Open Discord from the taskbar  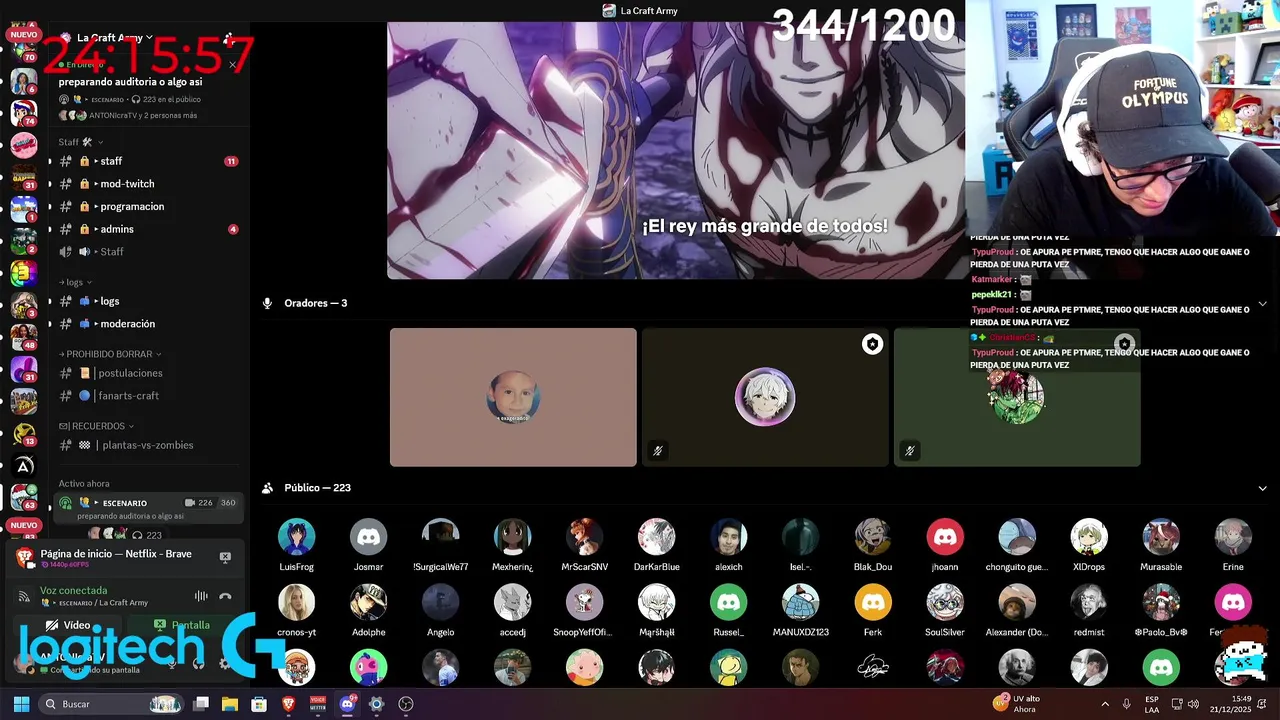pos(347,704)
